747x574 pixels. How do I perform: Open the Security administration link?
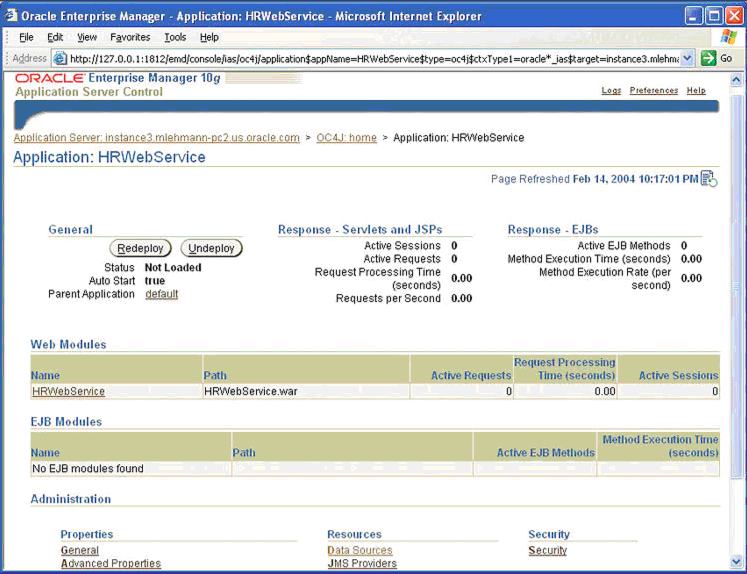point(547,550)
